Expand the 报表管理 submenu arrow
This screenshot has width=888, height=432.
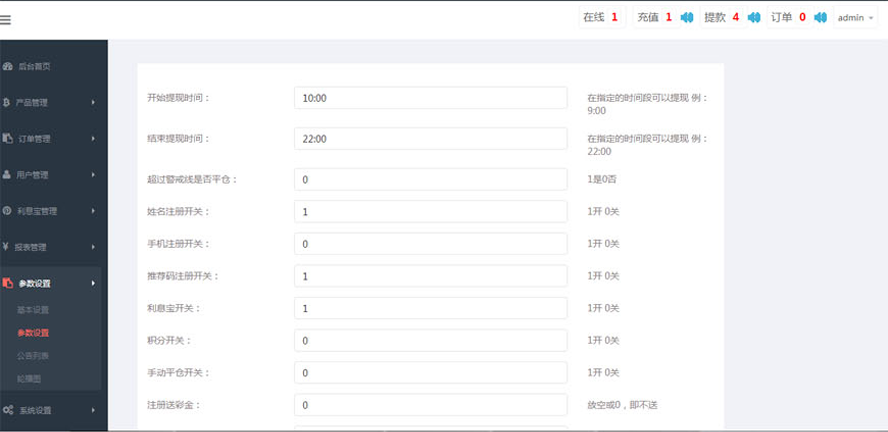(93, 247)
